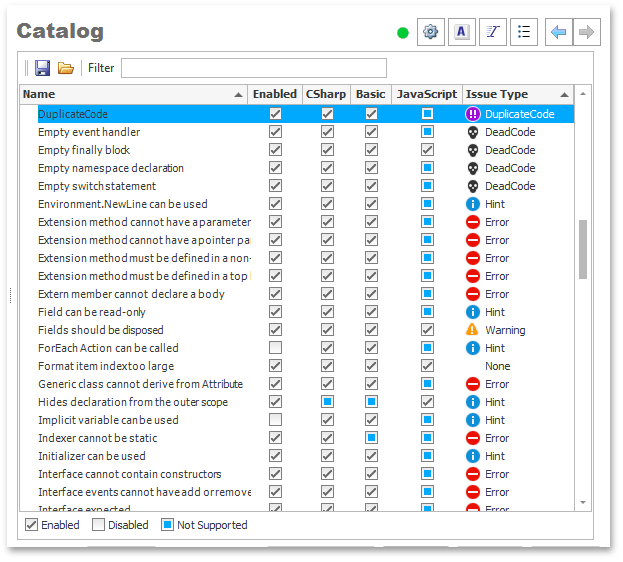The image size is (623, 562).
Task: Enable the Implicit variable can be used rule
Action: click(x=275, y=420)
